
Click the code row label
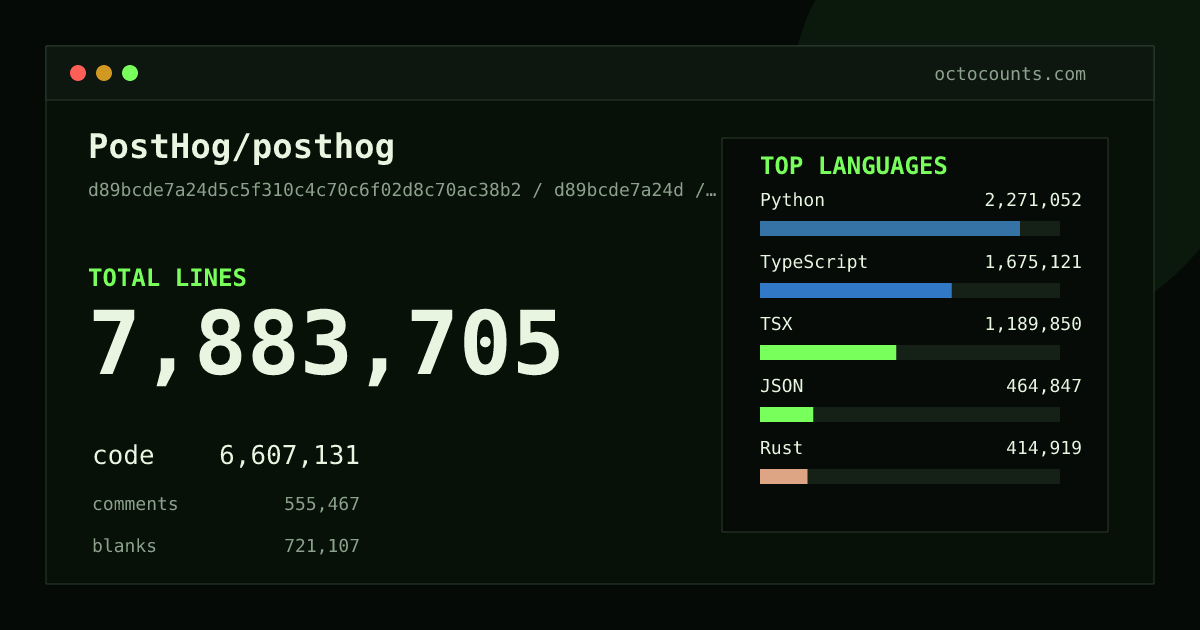pos(123,456)
